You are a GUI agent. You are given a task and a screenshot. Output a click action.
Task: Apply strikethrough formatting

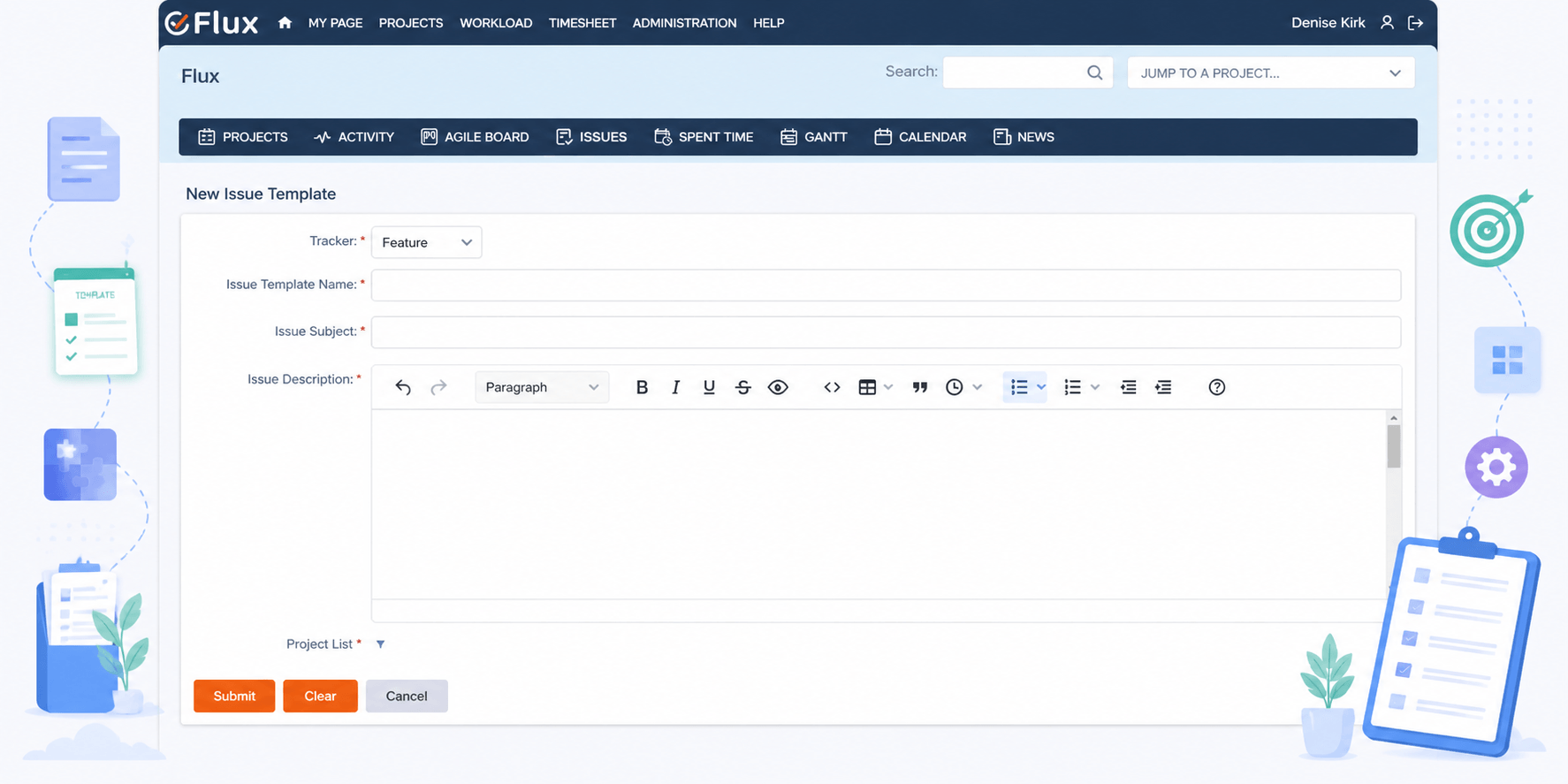pos(743,387)
